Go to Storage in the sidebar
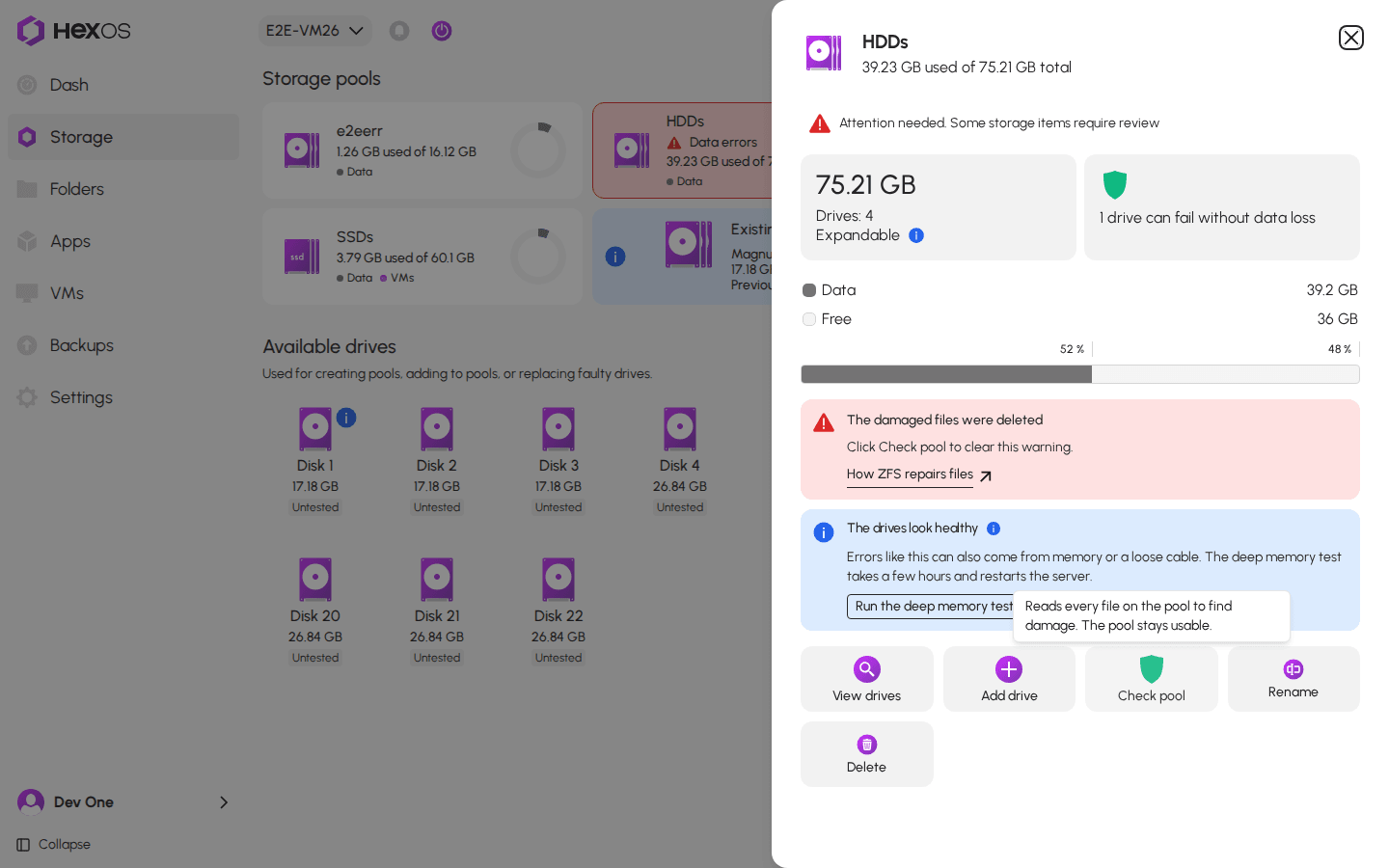 (x=123, y=137)
